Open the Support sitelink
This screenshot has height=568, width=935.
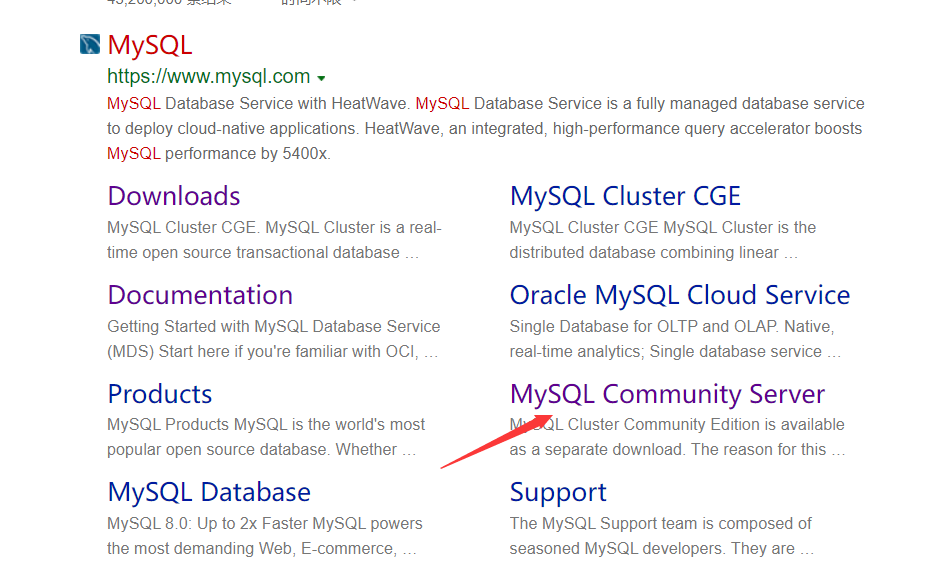[x=558, y=492]
